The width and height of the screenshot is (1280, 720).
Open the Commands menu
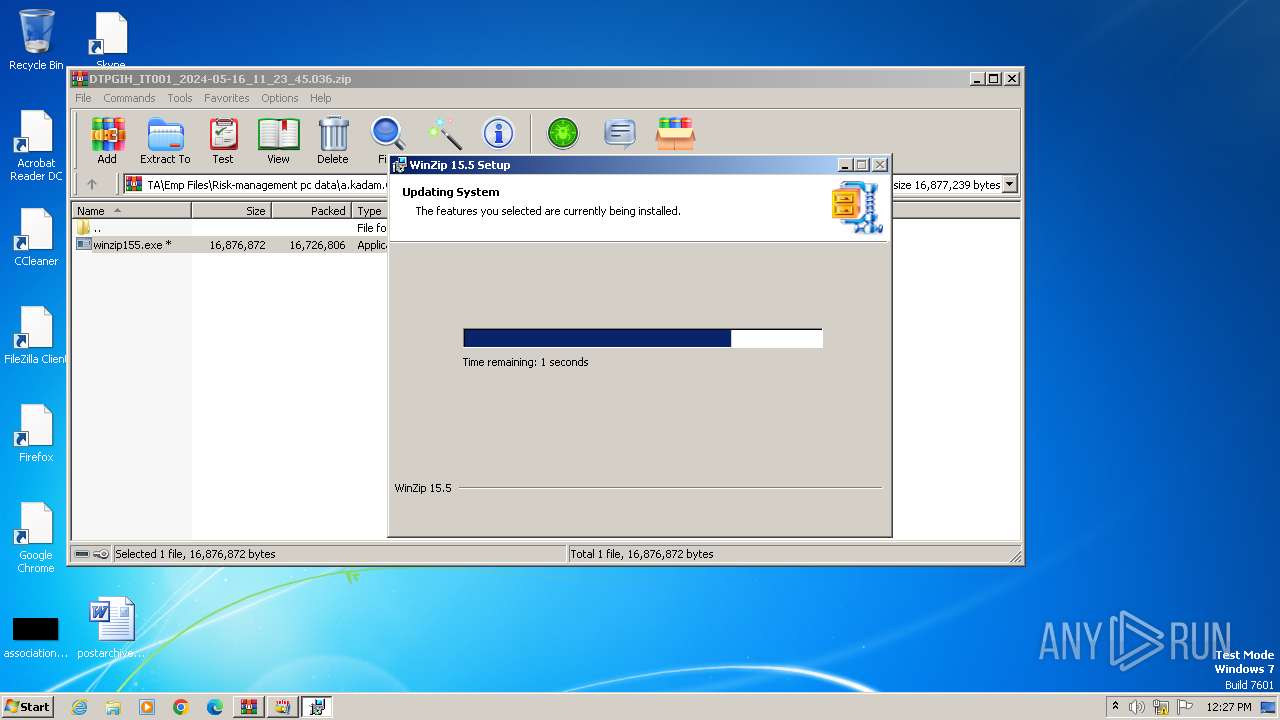click(x=129, y=98)
